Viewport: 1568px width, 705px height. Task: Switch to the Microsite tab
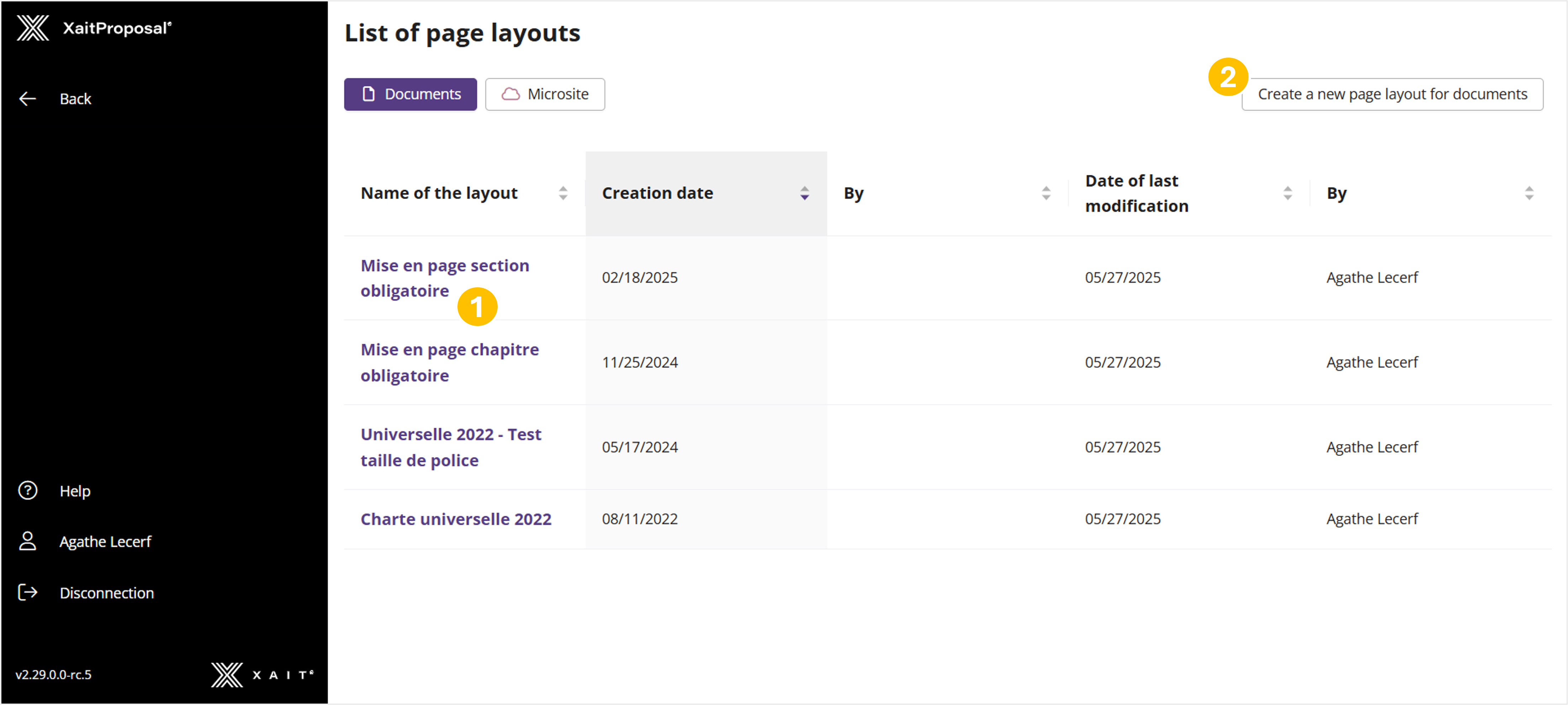545,94
